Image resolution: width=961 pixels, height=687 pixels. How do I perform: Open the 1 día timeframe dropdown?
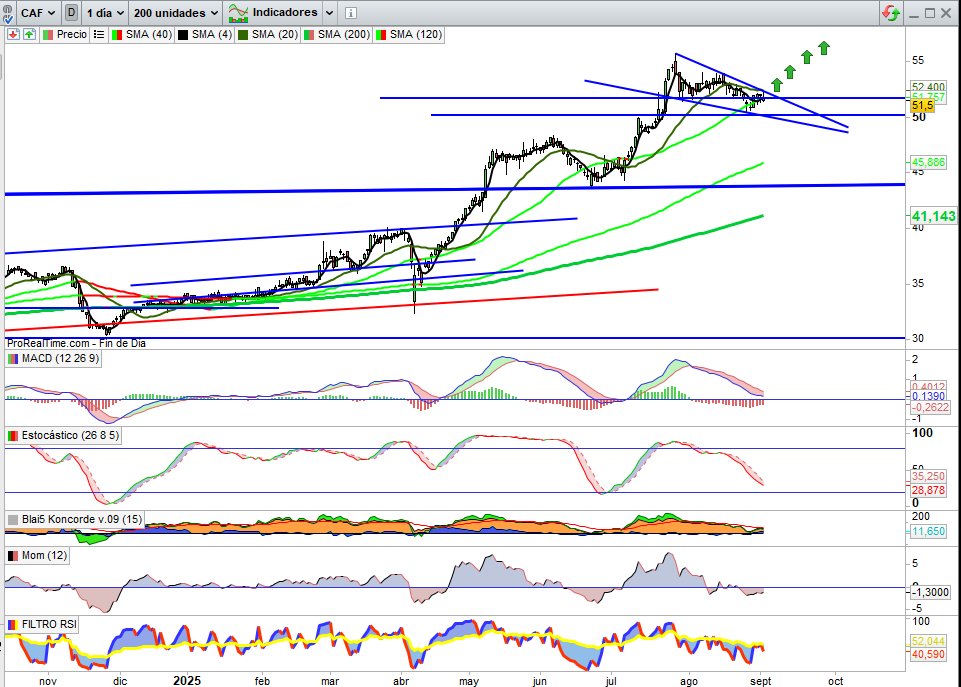(x=105, y=12)
